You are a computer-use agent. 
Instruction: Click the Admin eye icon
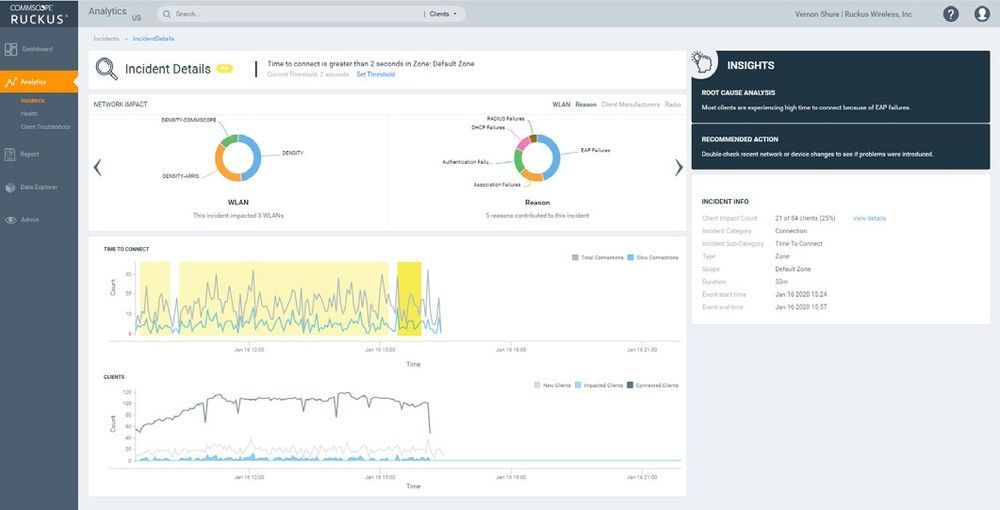(11, 220)
